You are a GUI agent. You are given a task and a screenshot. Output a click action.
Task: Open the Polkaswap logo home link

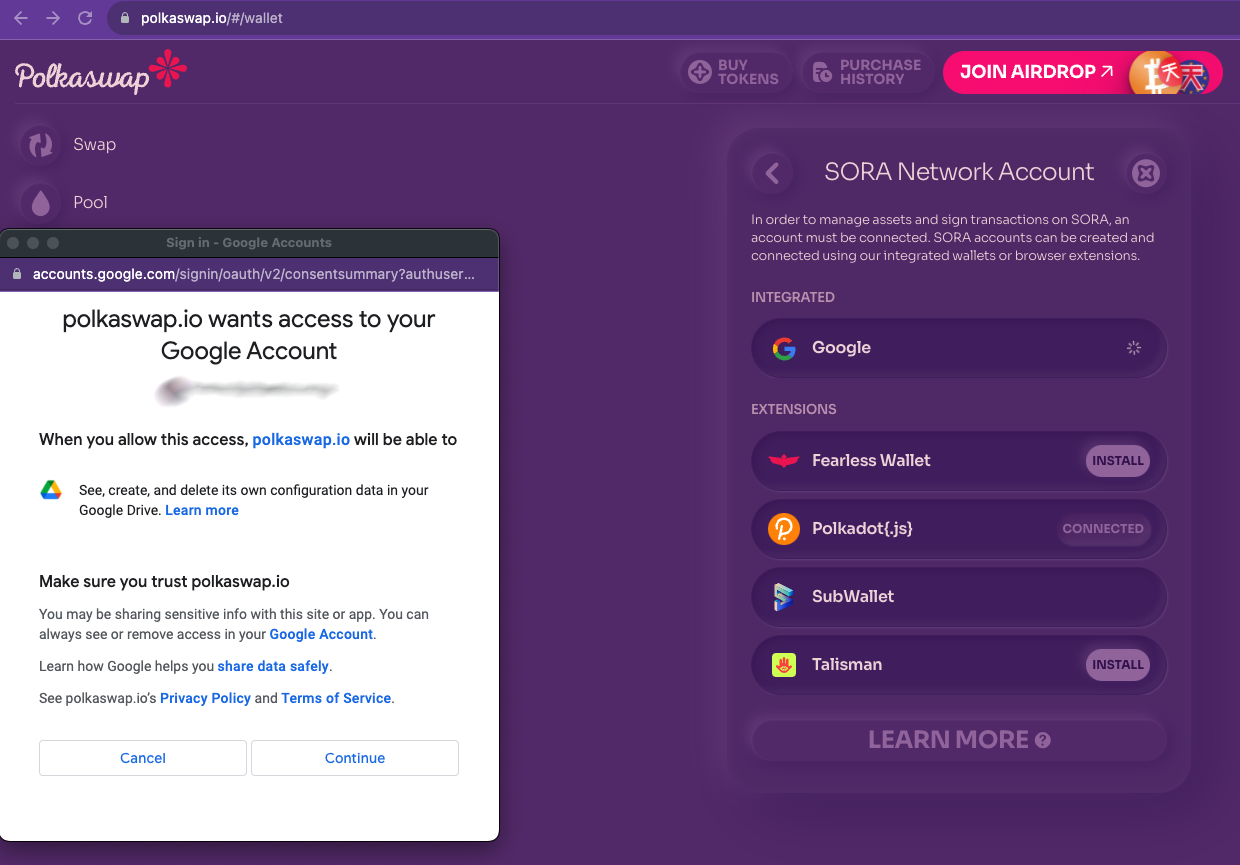(x=101, y=75)
